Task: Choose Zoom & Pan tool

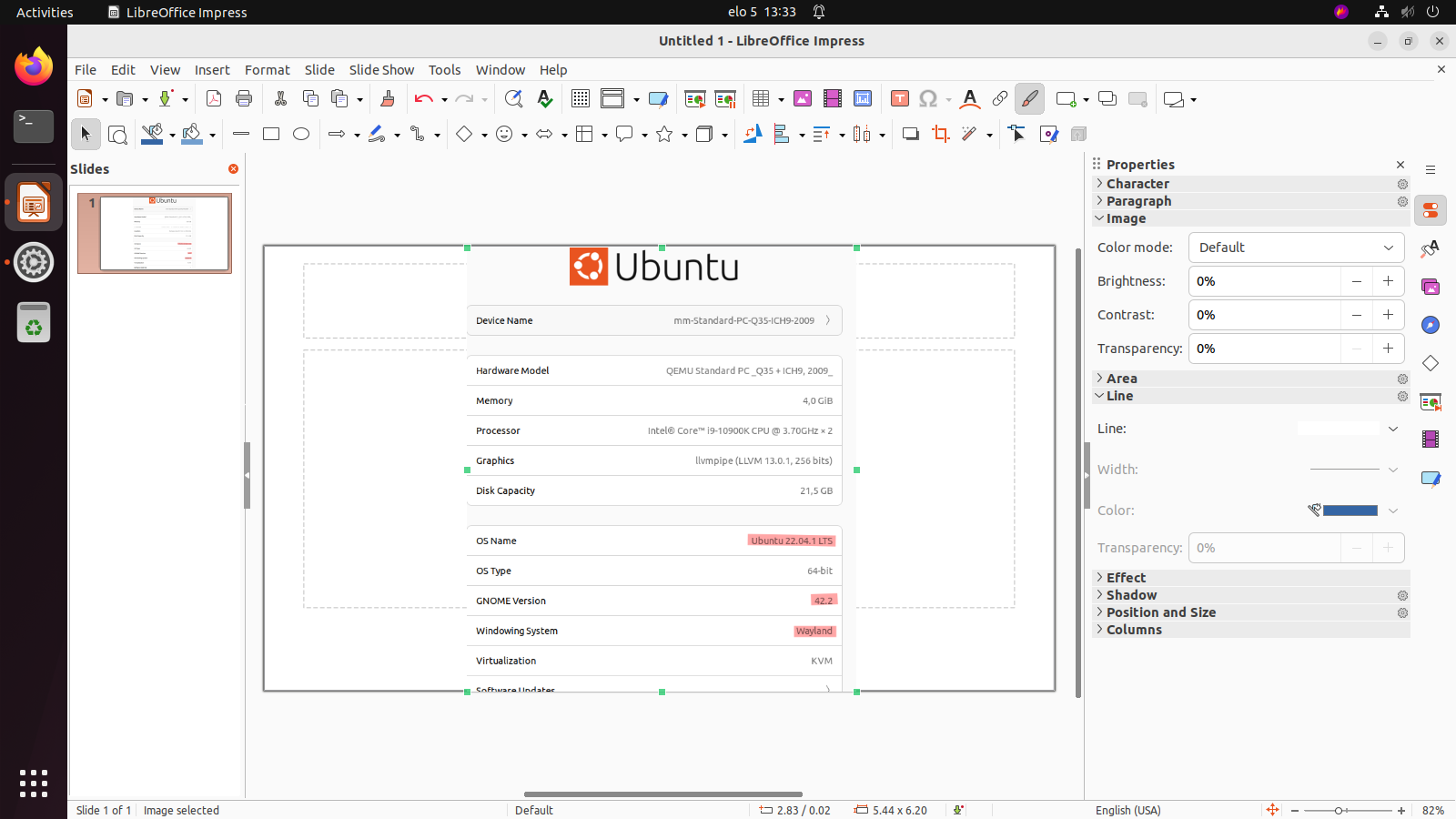Action: [x=117, y=135]
